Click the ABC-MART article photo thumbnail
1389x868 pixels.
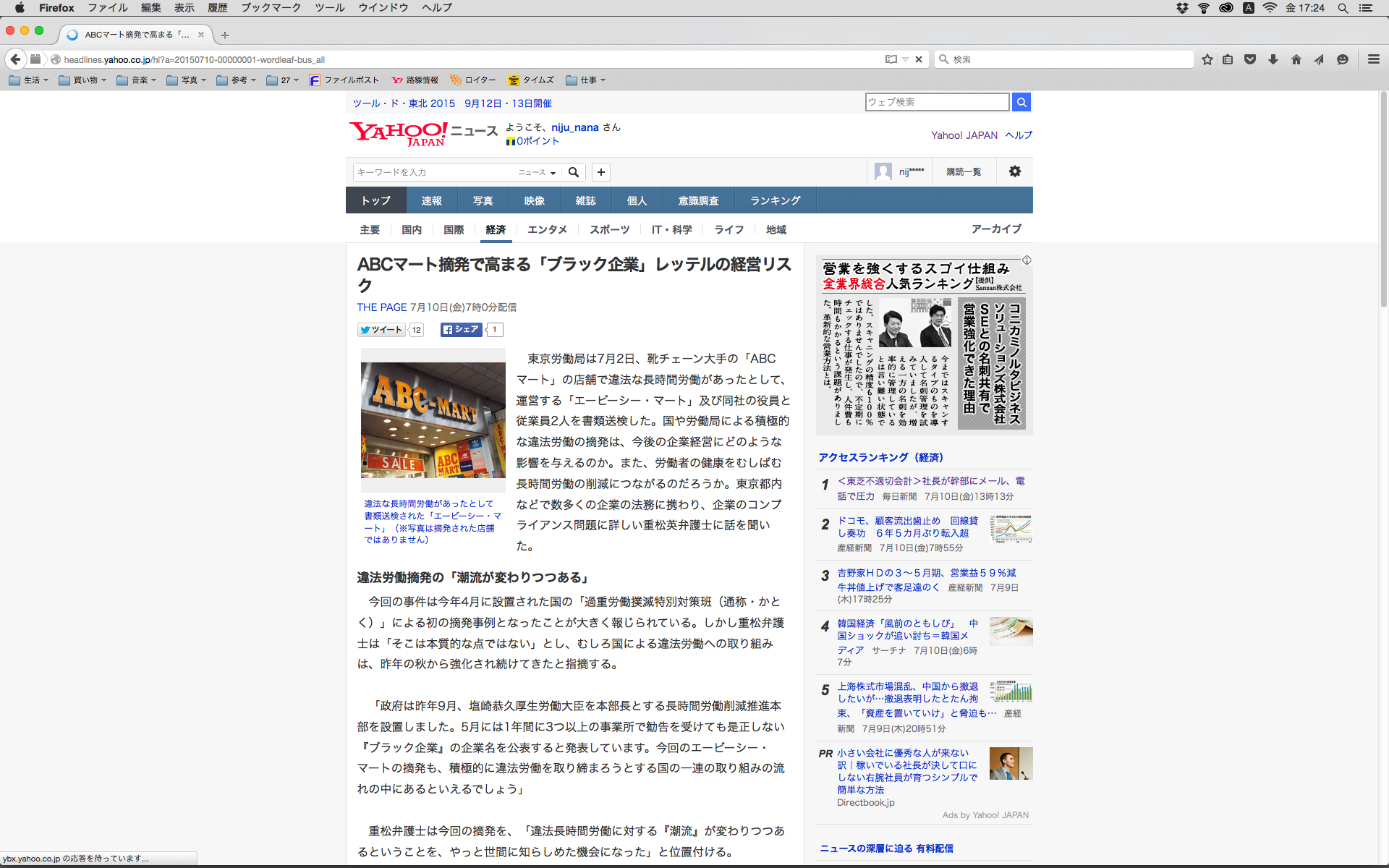coord(433,420)
